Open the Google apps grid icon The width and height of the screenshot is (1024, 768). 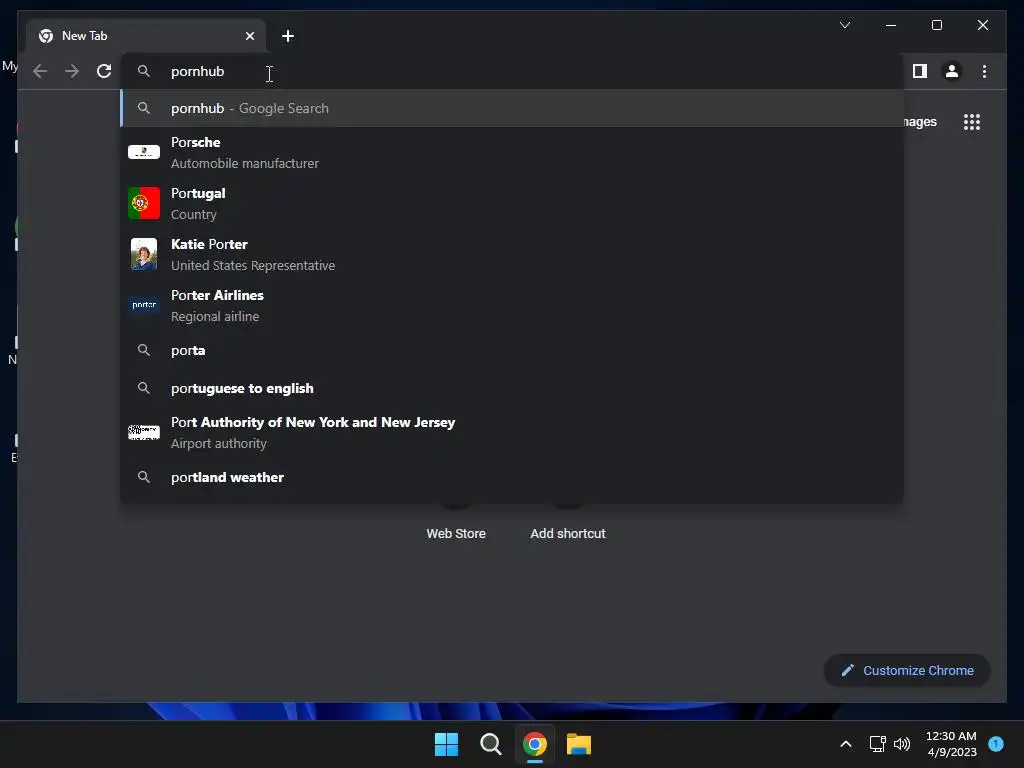coord(972,122)
